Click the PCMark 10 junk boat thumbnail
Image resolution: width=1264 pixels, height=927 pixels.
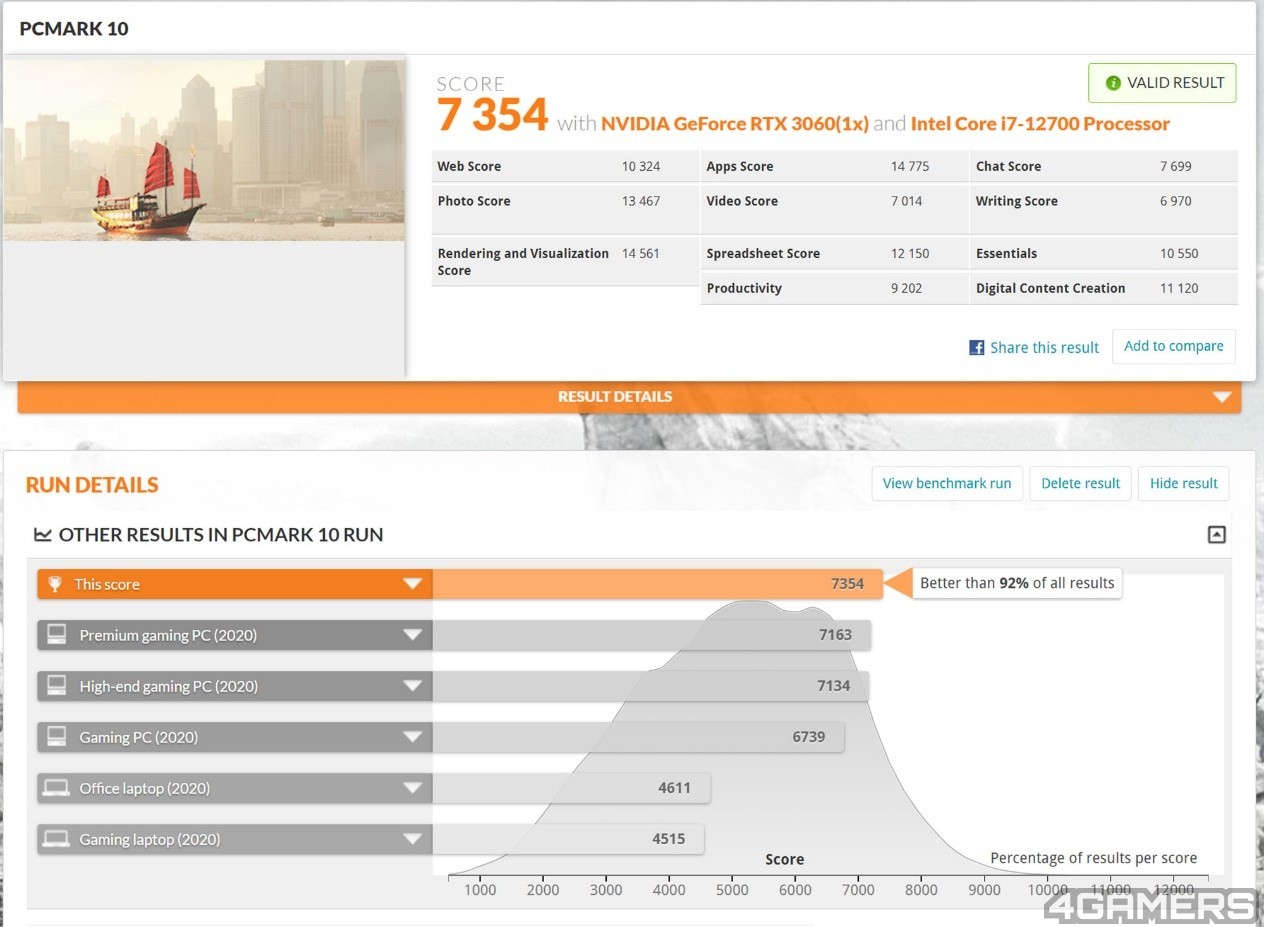pos(204,150)
